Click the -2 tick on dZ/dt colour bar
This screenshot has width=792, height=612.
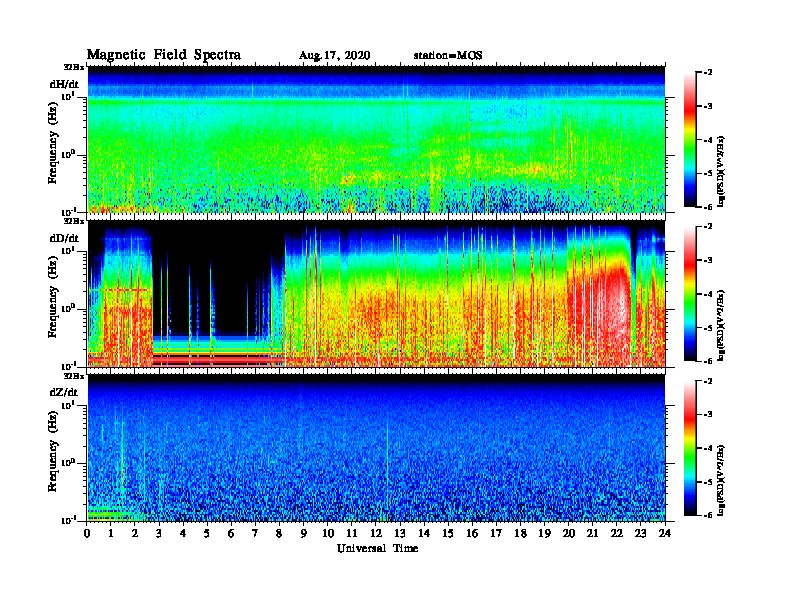(x=708, y=381)
